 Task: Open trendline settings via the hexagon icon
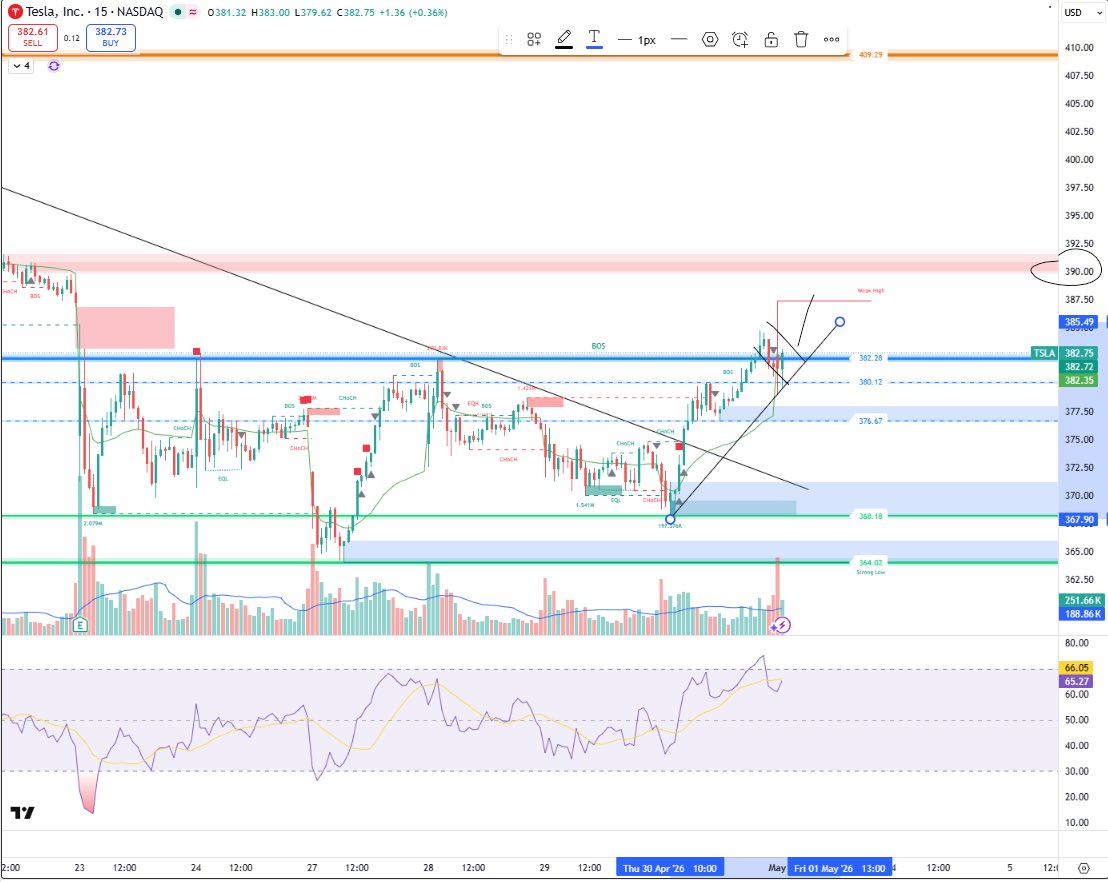click(x=709, y=40)
